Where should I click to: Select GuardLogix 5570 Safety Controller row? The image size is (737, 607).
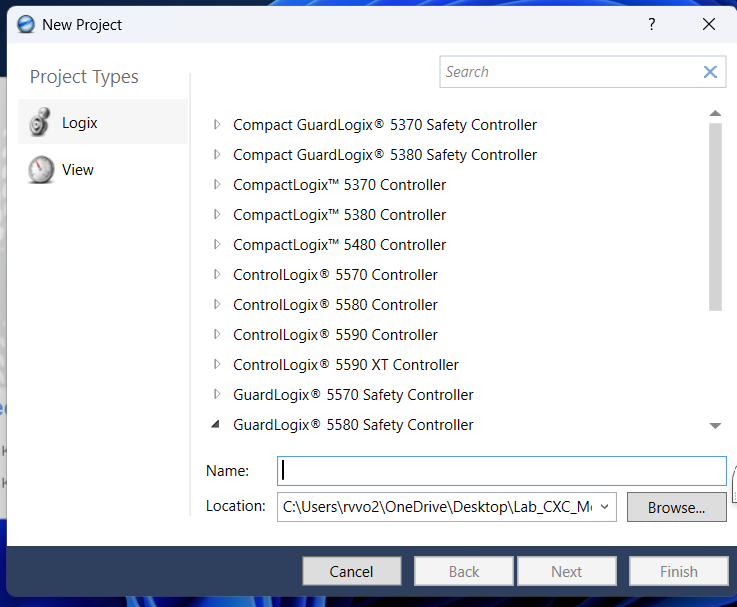click(353, 394)
